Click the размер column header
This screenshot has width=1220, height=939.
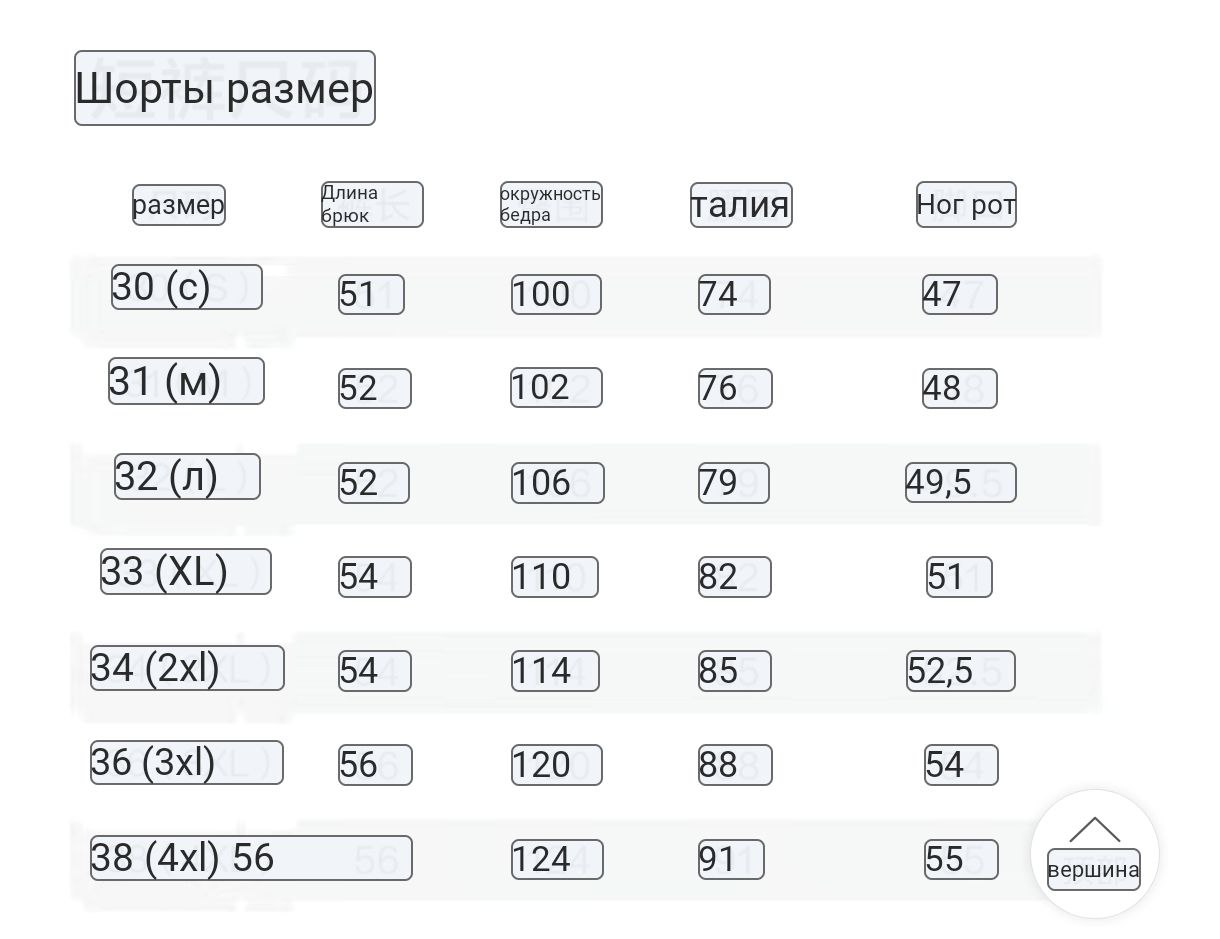coord(179,205)
